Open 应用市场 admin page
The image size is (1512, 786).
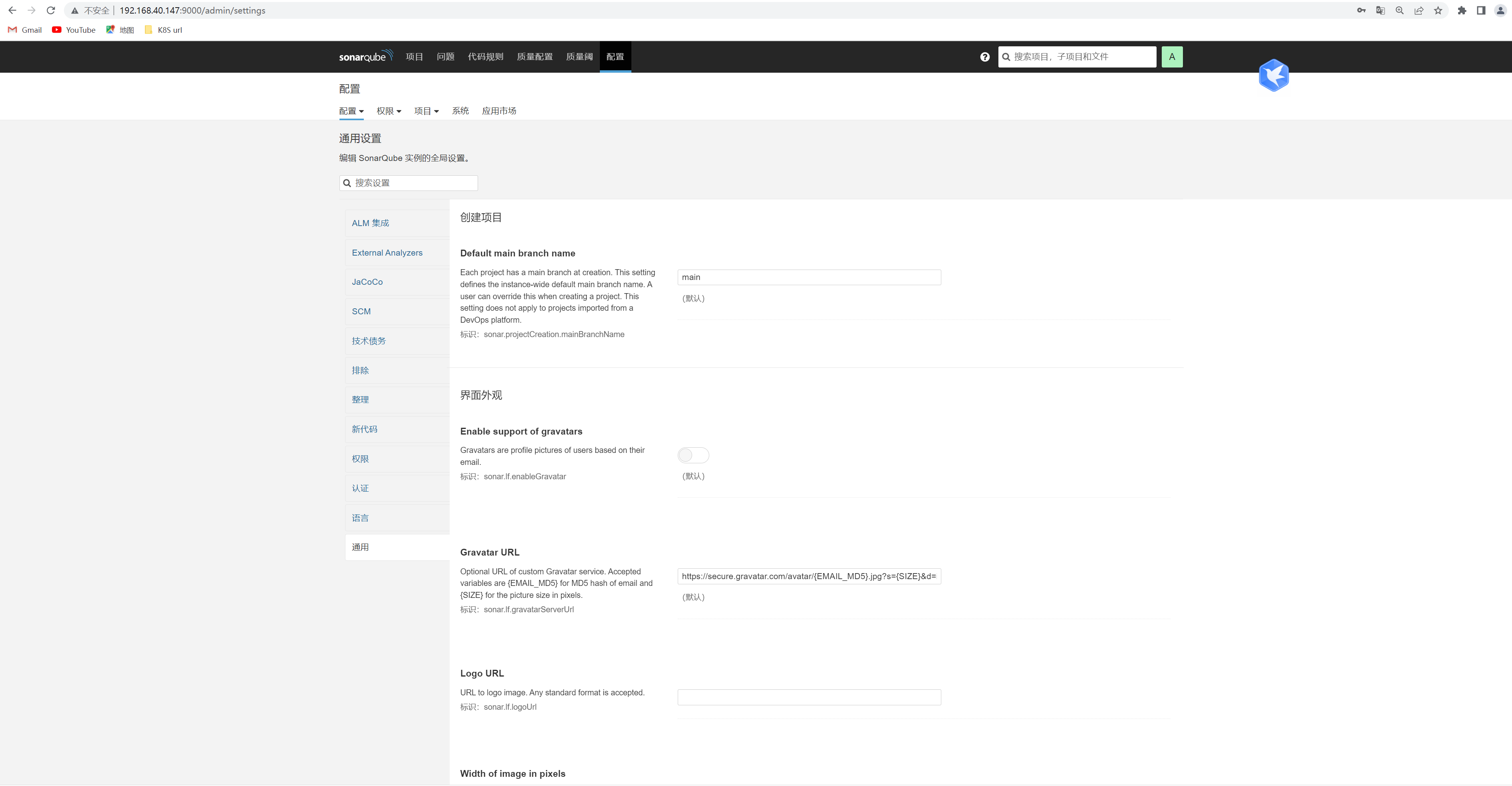click(498, 111)
